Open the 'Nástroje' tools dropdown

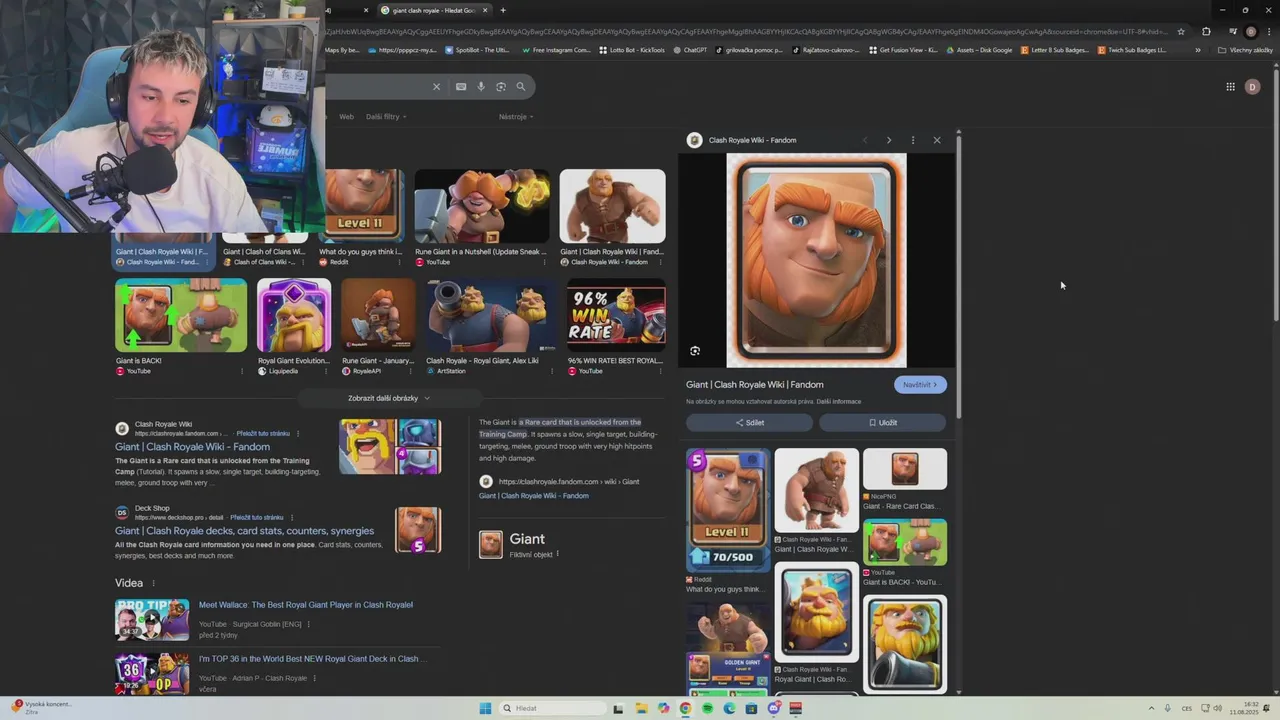pyautogui.click(x=516, y=117)
